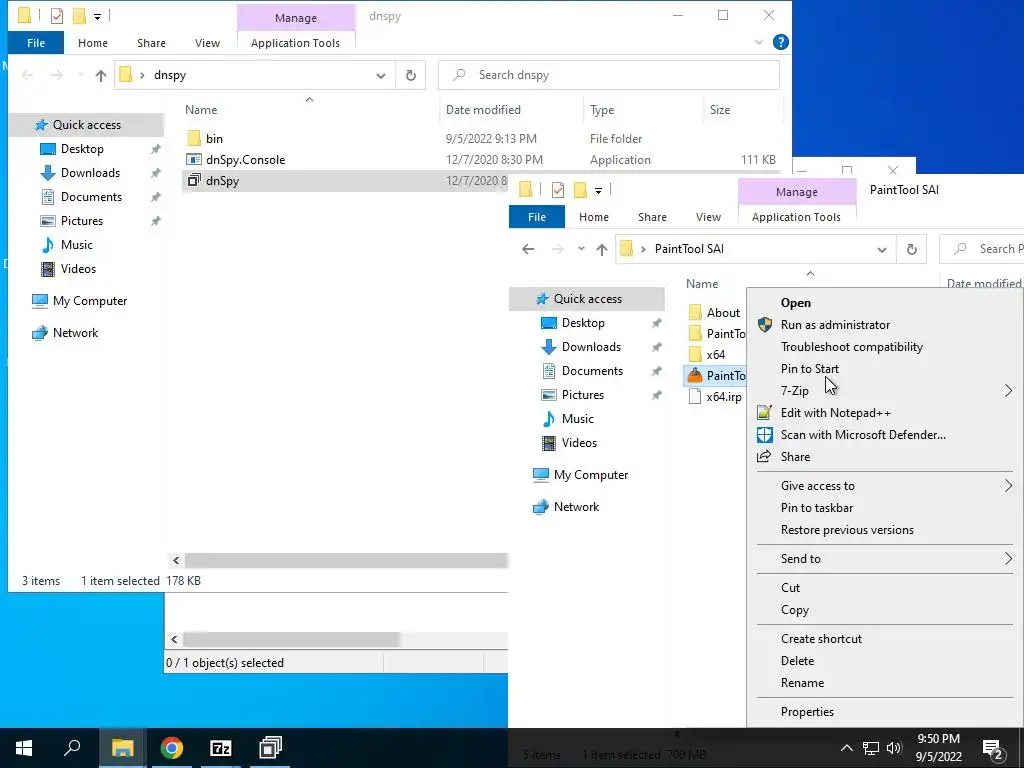Open Share tab in dnspy window
1024x768 pixels.
(151, 43)
